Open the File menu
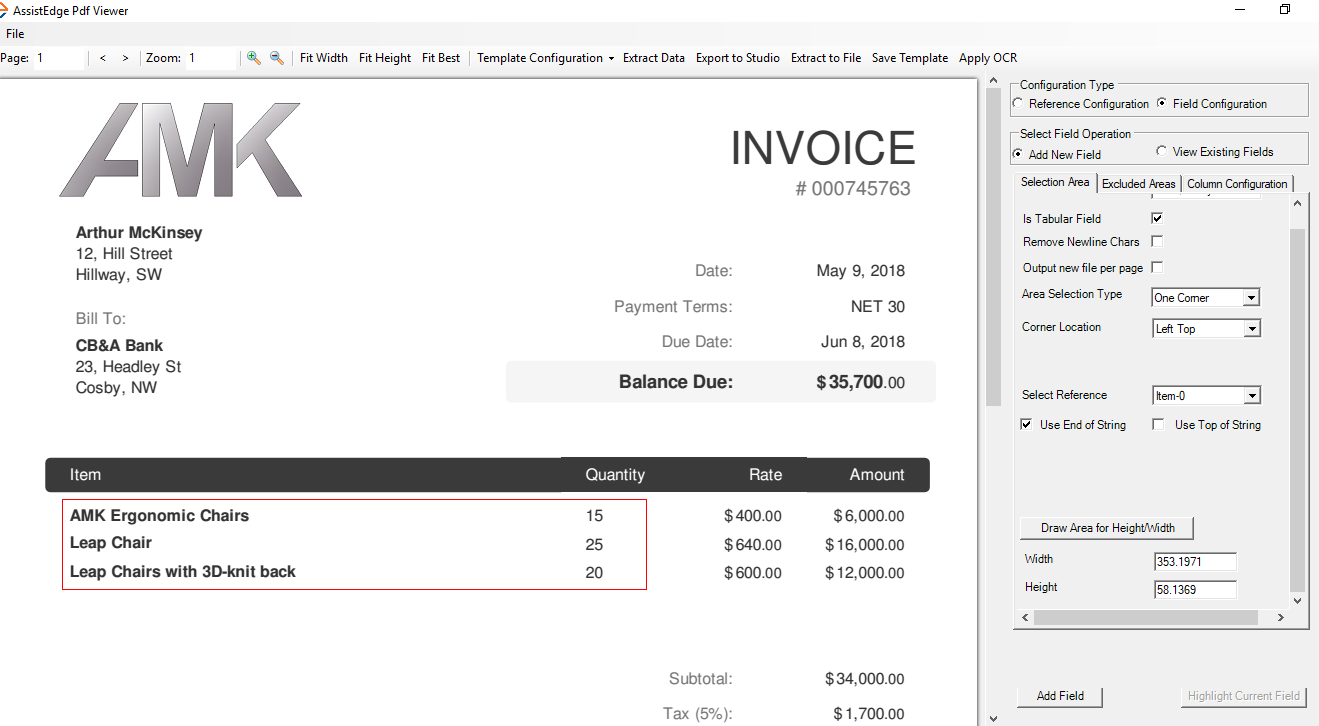This screenshot has height=726, width=1319. [x=15, y=34]
